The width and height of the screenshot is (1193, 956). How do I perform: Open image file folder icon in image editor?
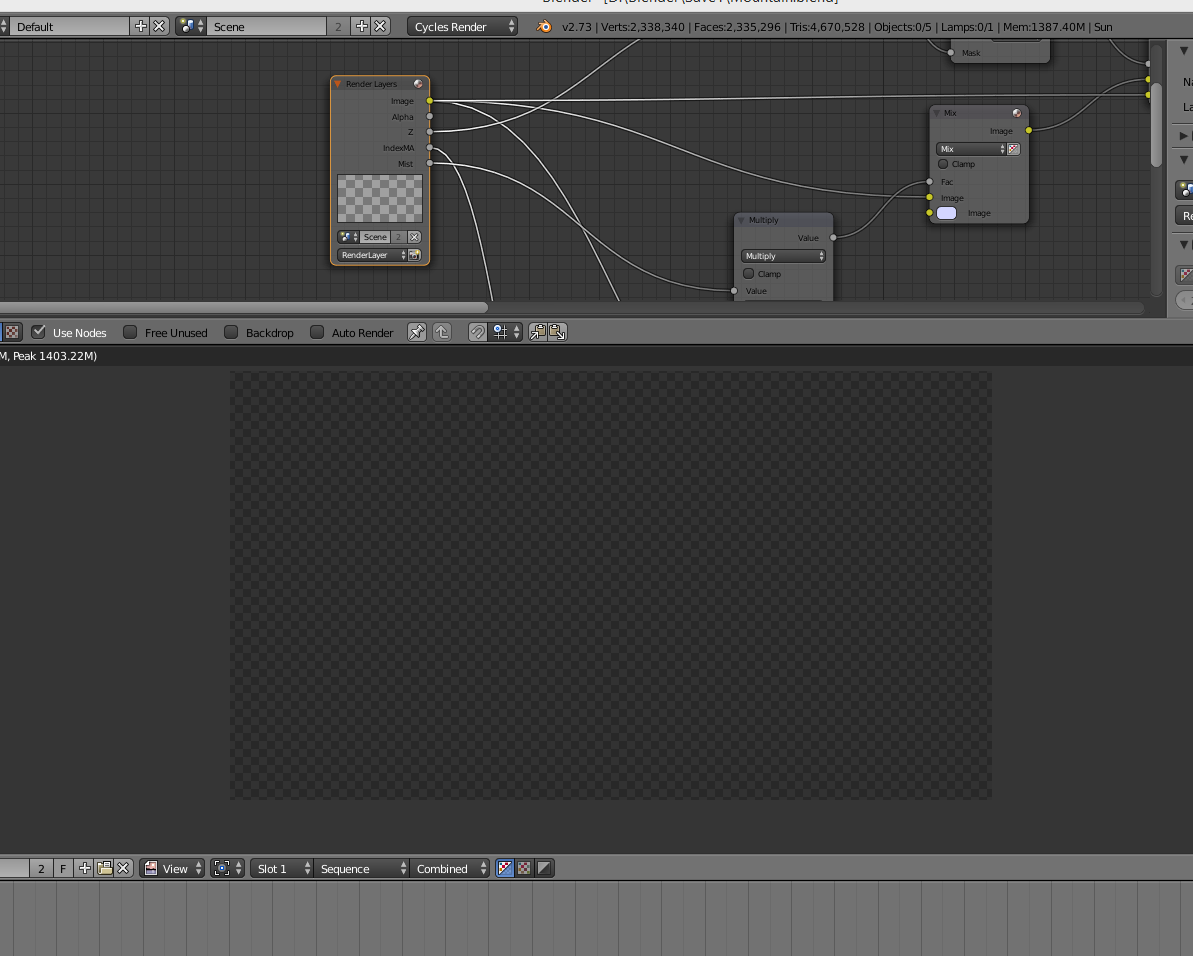pos(104,869)
